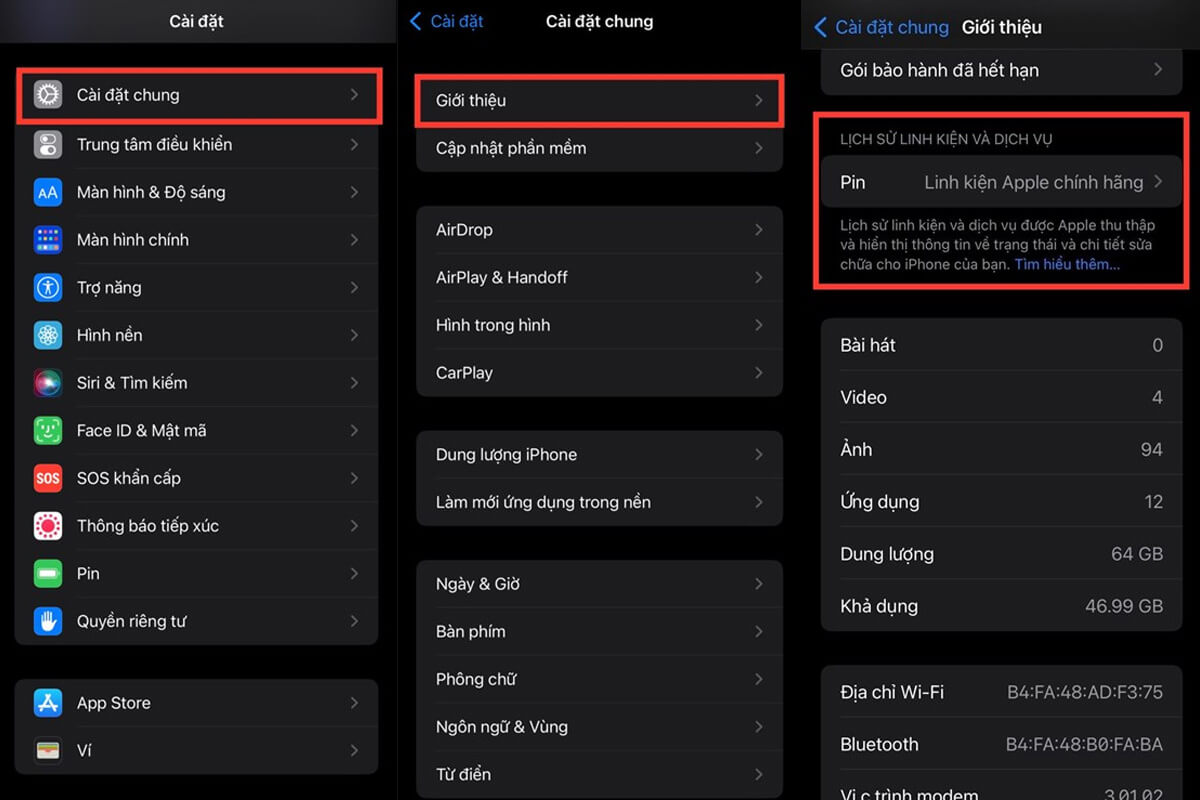Select Khả dụng 46.99 GB row
This screenshot has height=800, width=1200.
click(1001, 606)
